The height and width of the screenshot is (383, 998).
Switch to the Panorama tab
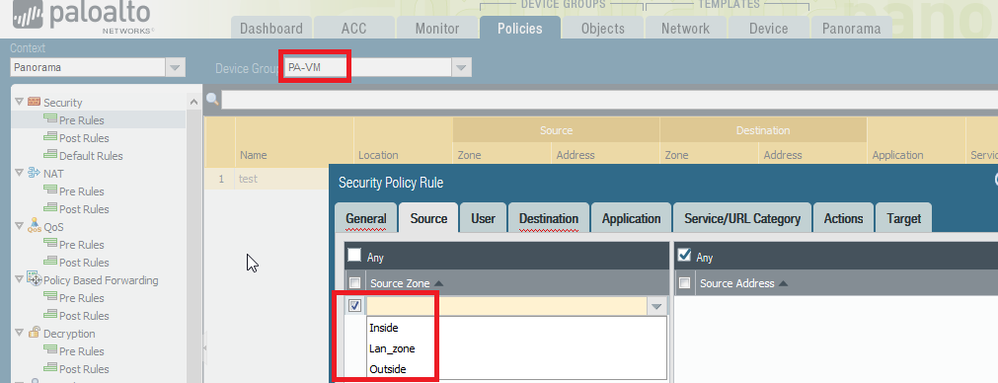point(851,28)
